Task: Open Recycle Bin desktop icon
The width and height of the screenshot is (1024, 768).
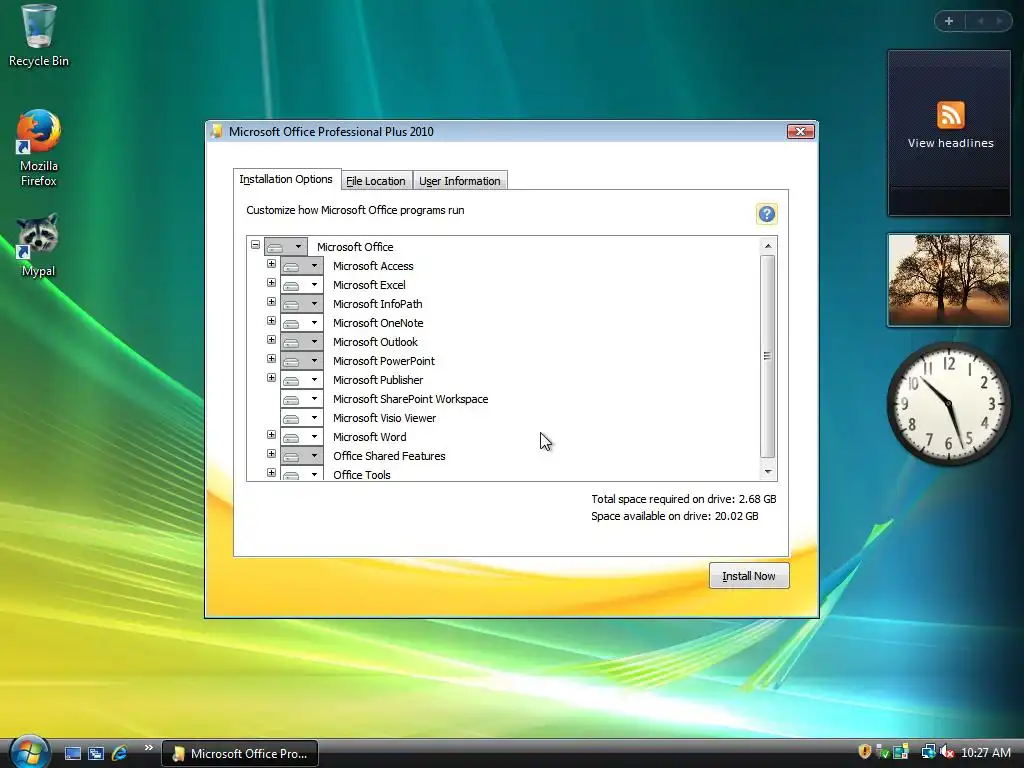Action: [x=39, y=37]
